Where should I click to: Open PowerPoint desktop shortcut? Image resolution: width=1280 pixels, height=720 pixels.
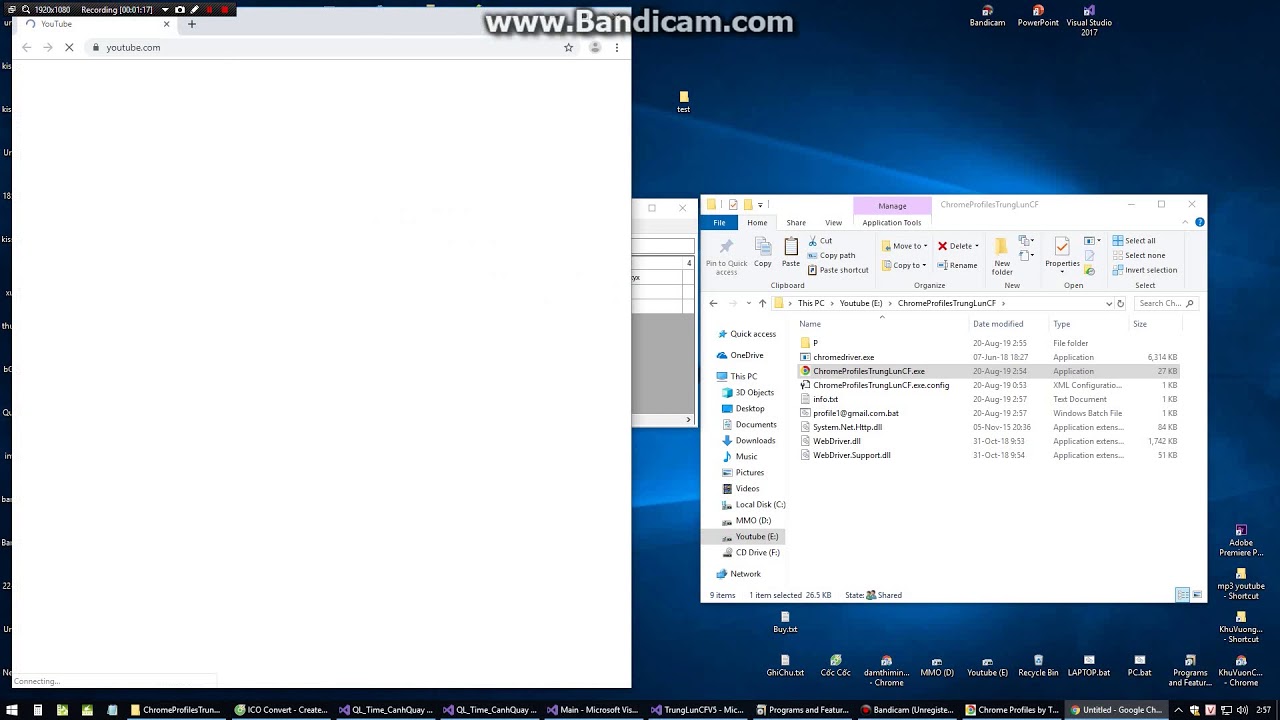point(1038,16)
